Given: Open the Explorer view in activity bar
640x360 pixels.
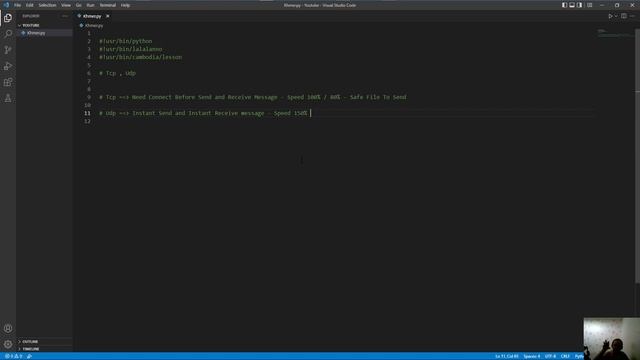Looking at the screenshot, I should coord(8,18).
